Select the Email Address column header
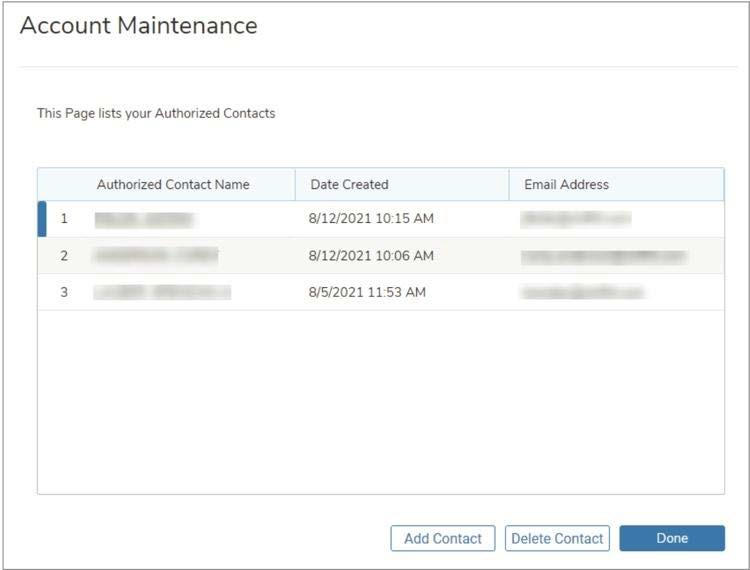 click(x=566, y=184)
